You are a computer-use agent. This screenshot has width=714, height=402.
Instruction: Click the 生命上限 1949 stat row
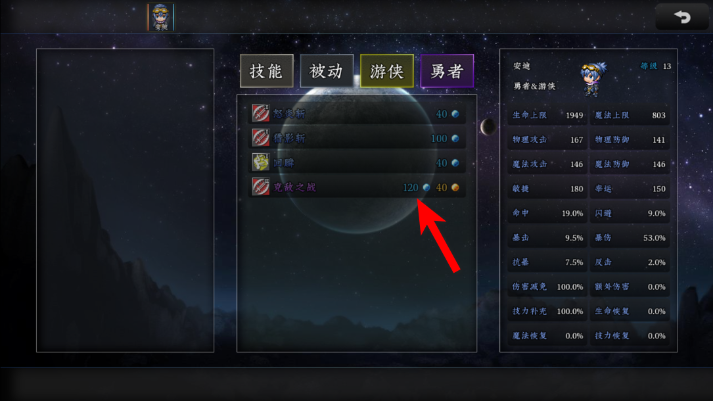click(548, 115)
